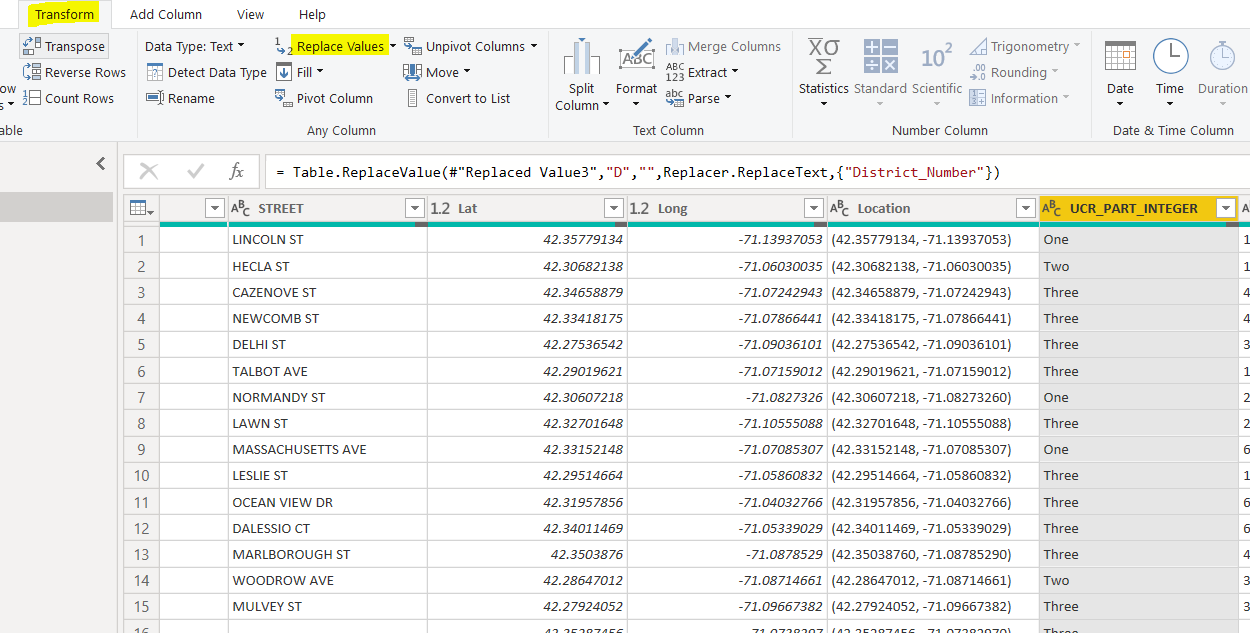The height and width of the screenshot is (633, 1250).
Task: Open the STREET column filter dropdown
Action: [x=415, y=208]
